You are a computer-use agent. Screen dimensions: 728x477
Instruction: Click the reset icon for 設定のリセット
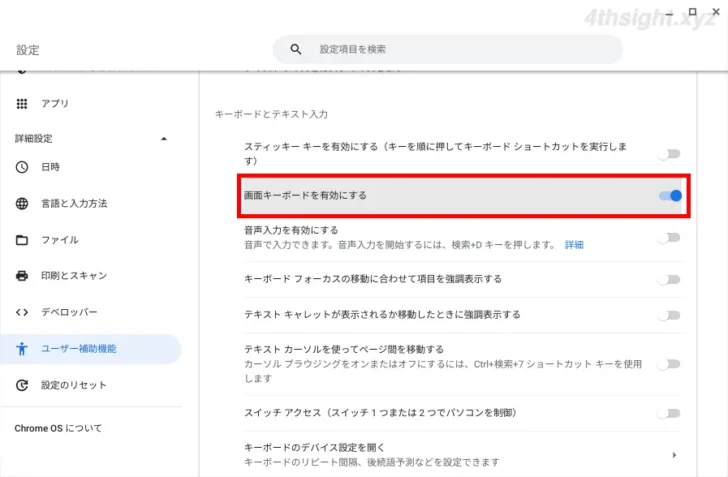pyautogui.click(x=22, y=385)
